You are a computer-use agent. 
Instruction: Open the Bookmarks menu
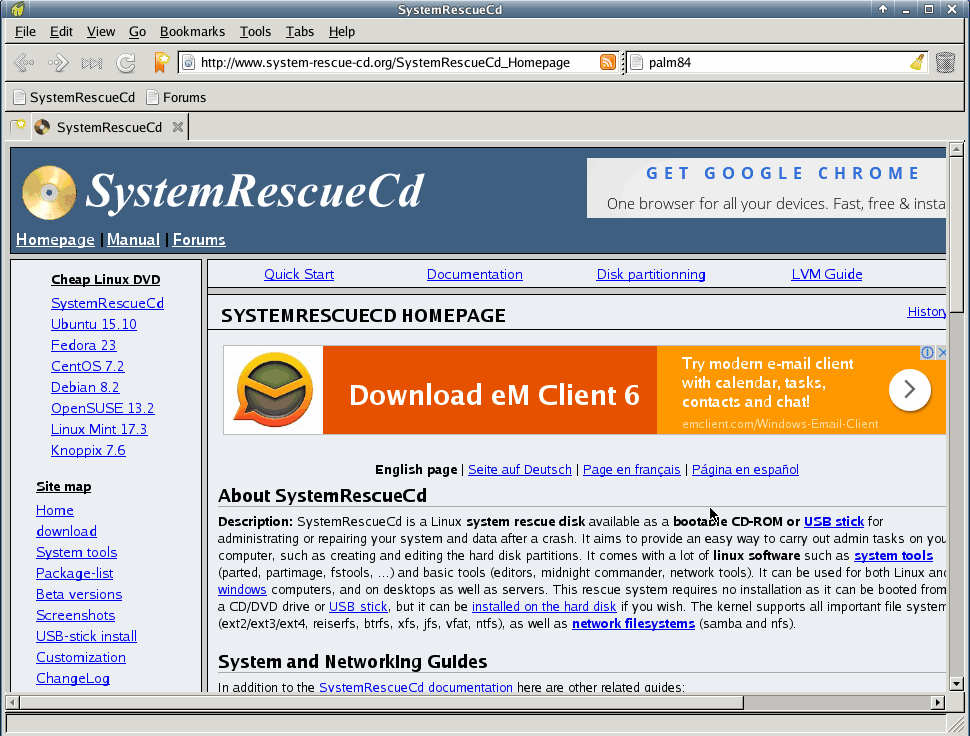tap(192, 31)
